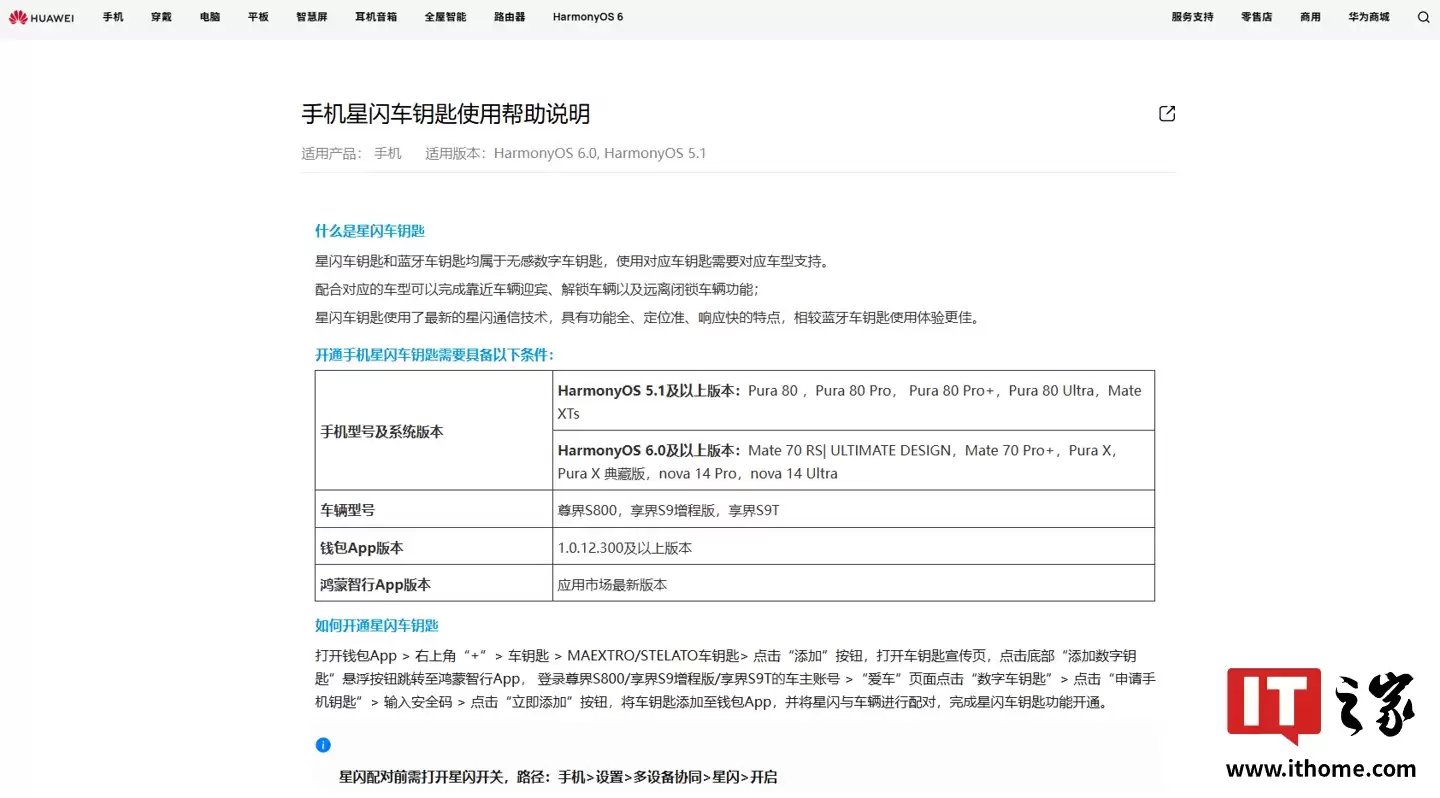Open the search icon
The image size is (1440, 798).
[1423, 17]
